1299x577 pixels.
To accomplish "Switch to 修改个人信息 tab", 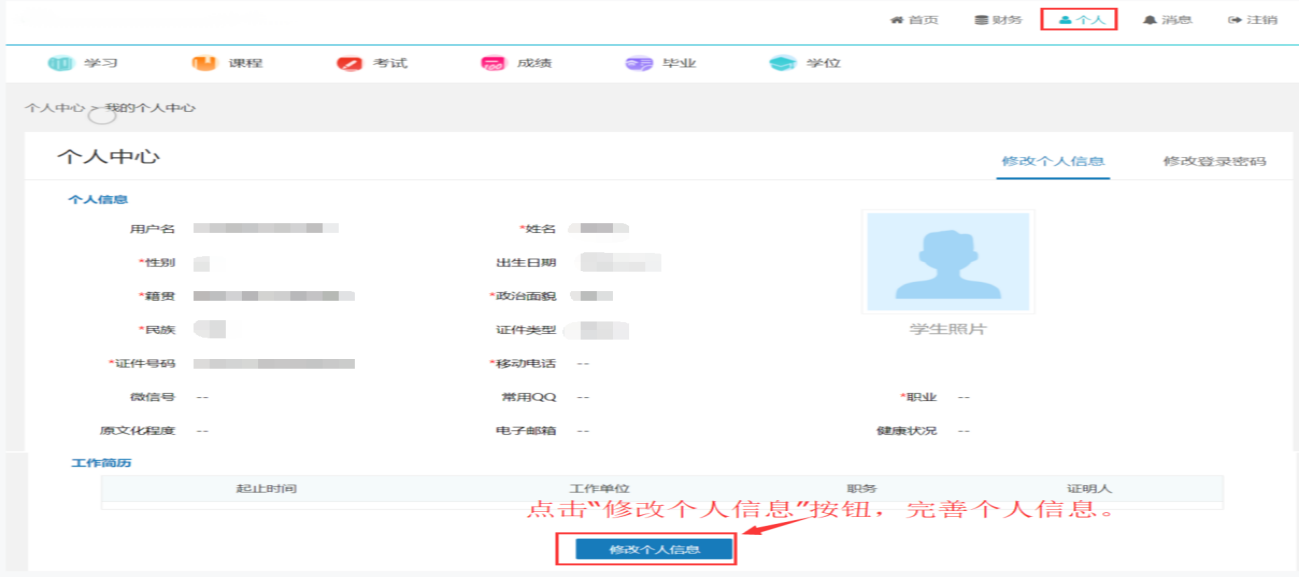I will tap(1053, 161).
